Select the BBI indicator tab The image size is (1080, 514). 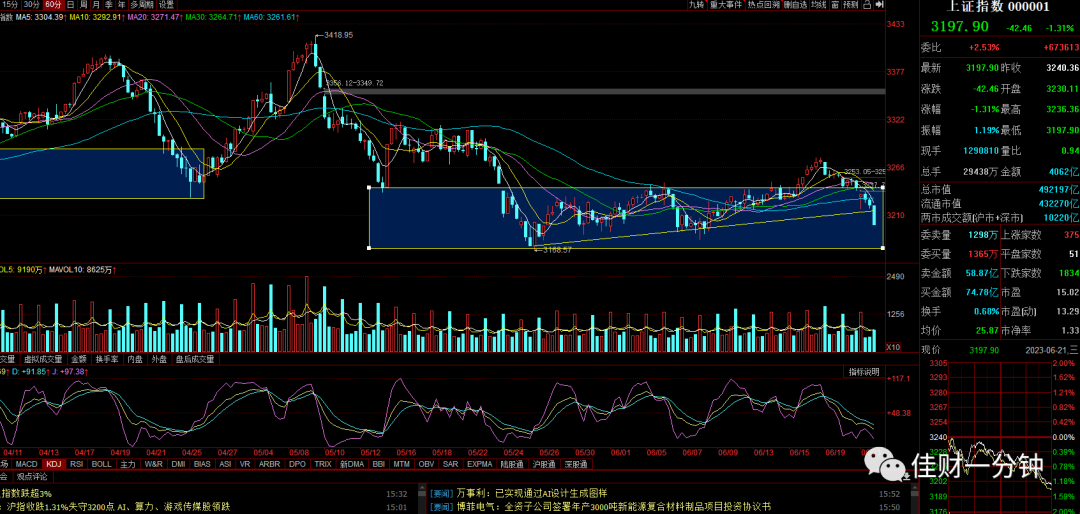(379, 464)
